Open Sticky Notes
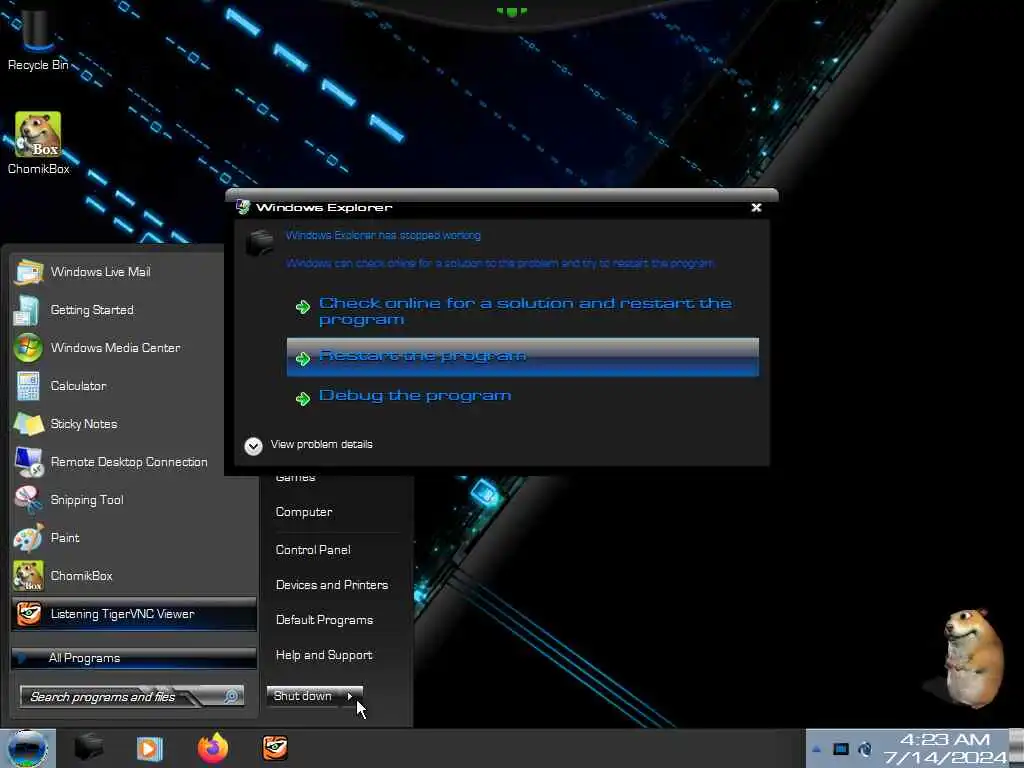Screen dimensions: 1024x768 [134, 423]
